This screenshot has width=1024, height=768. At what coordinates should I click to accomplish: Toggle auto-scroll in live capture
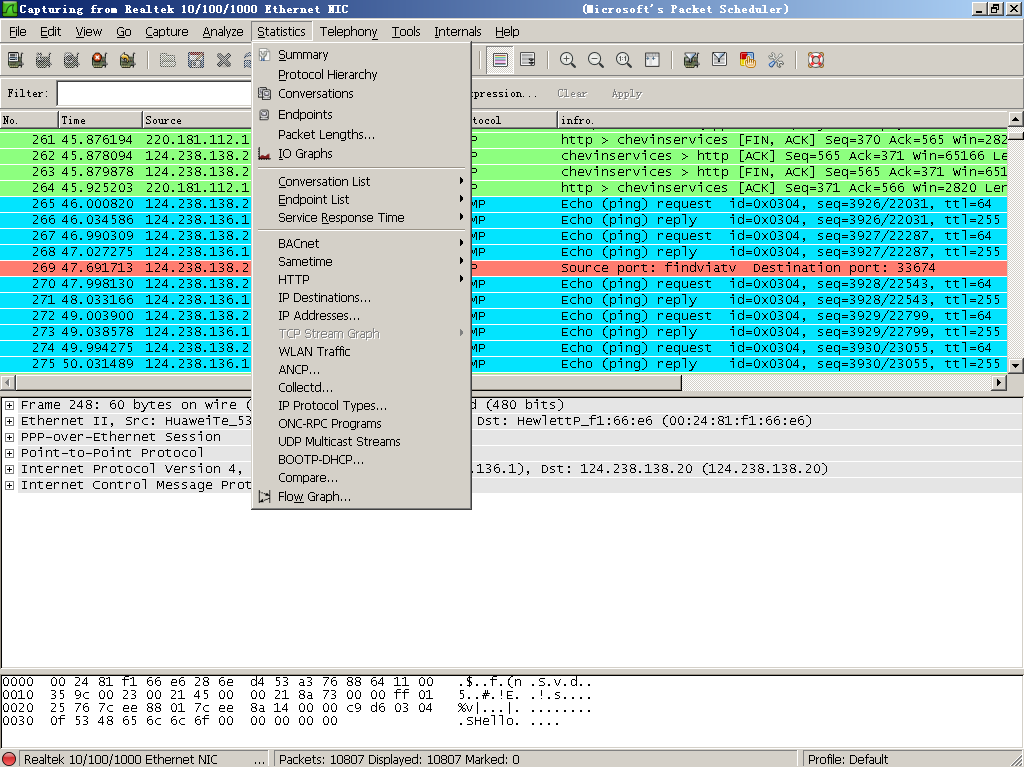click(528, 60)
